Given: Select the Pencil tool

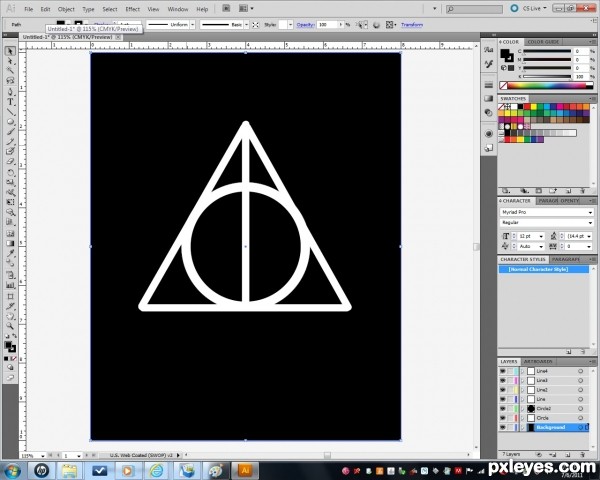Looking at the screenshot, I should click(x=10, y=142).
